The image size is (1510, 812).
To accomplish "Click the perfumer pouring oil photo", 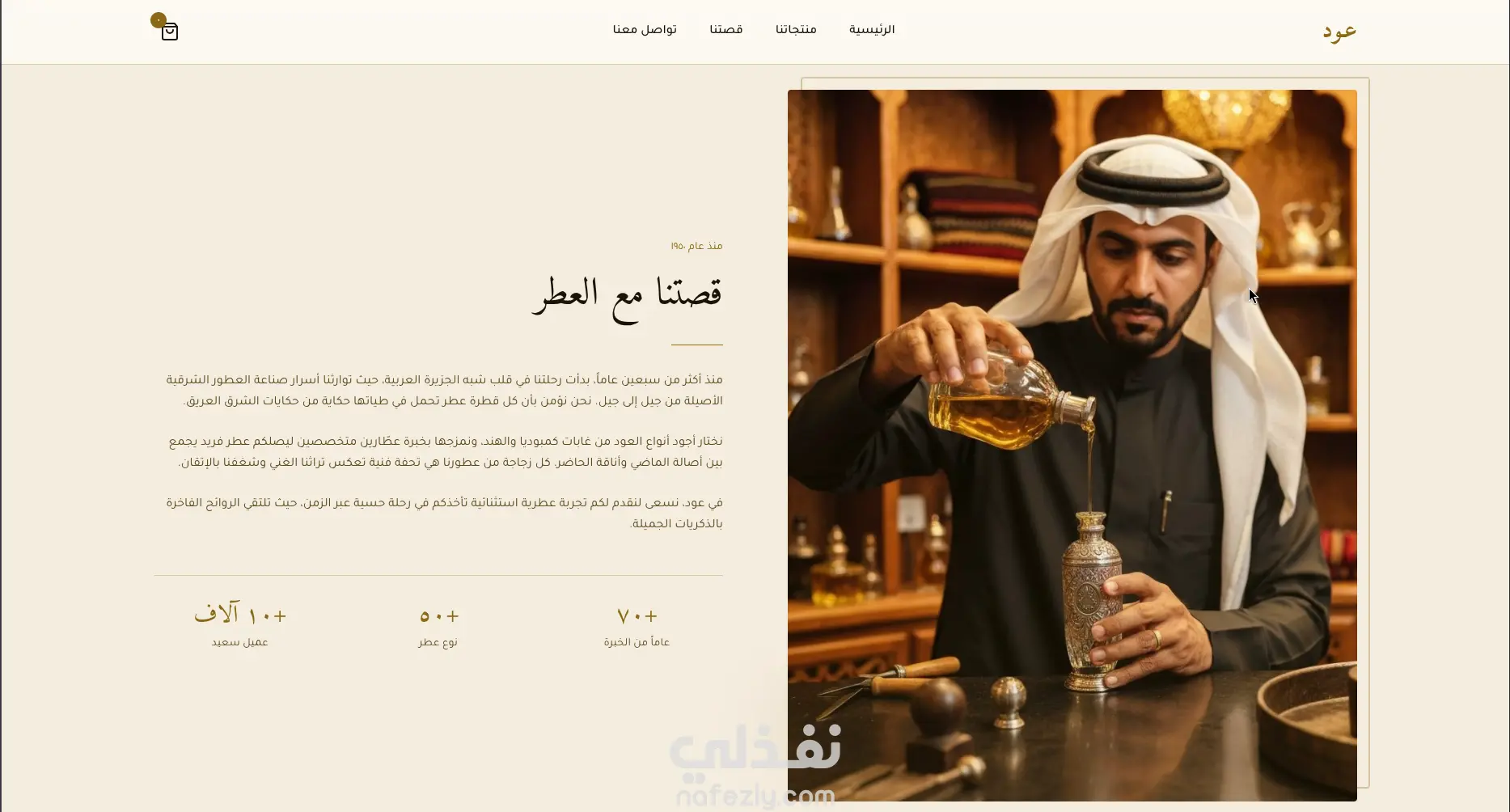I will pos(1072,446).
